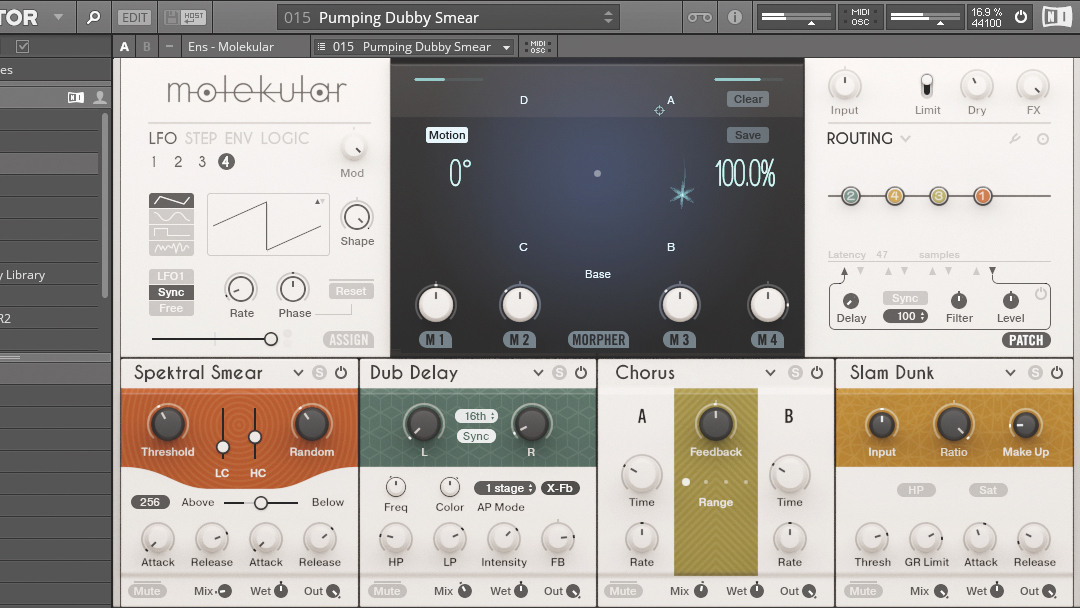
Task: Click the routing wrench icon
Action: coord(1015,138)
